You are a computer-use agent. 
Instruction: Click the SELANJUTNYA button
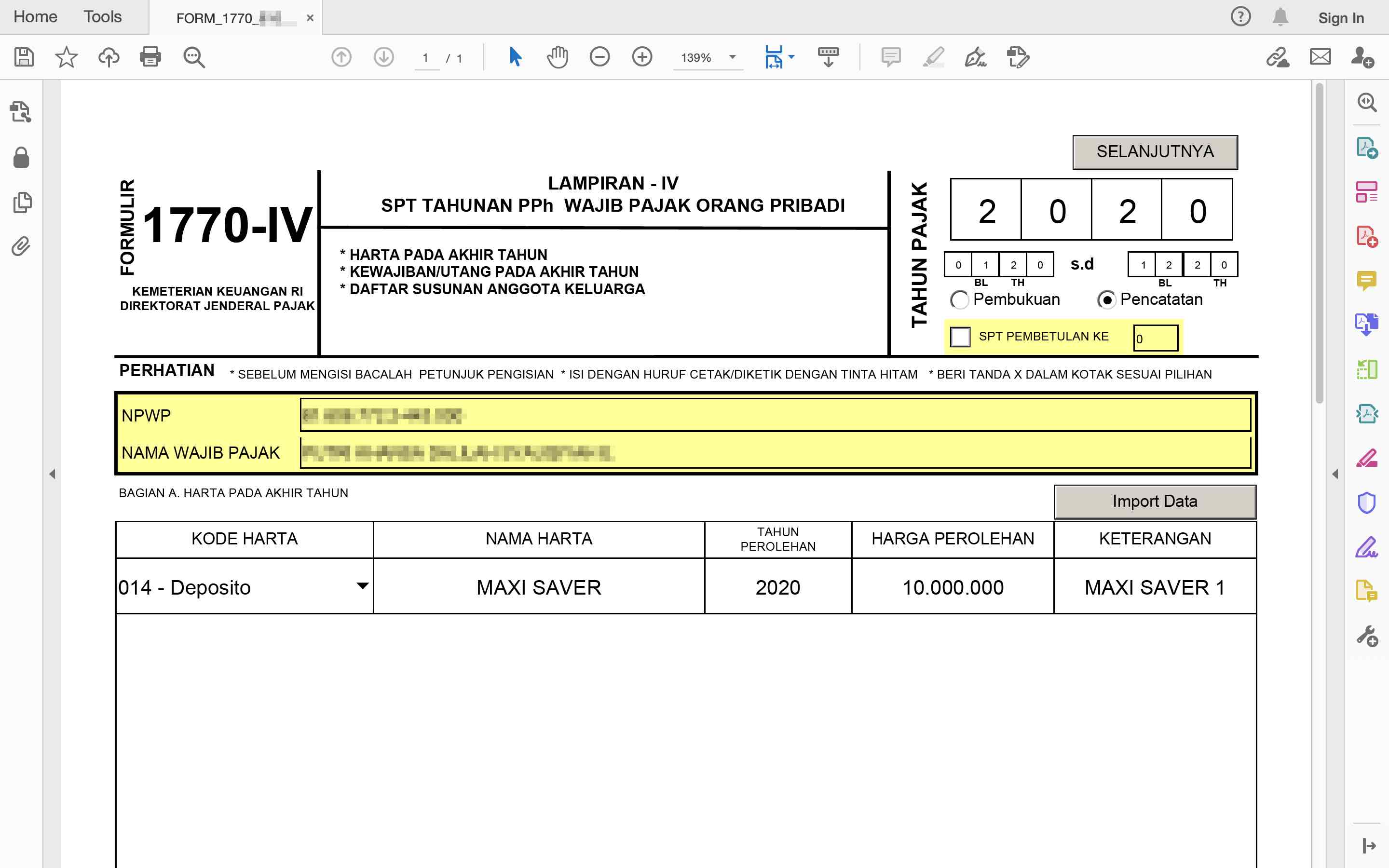point(1154,152)
